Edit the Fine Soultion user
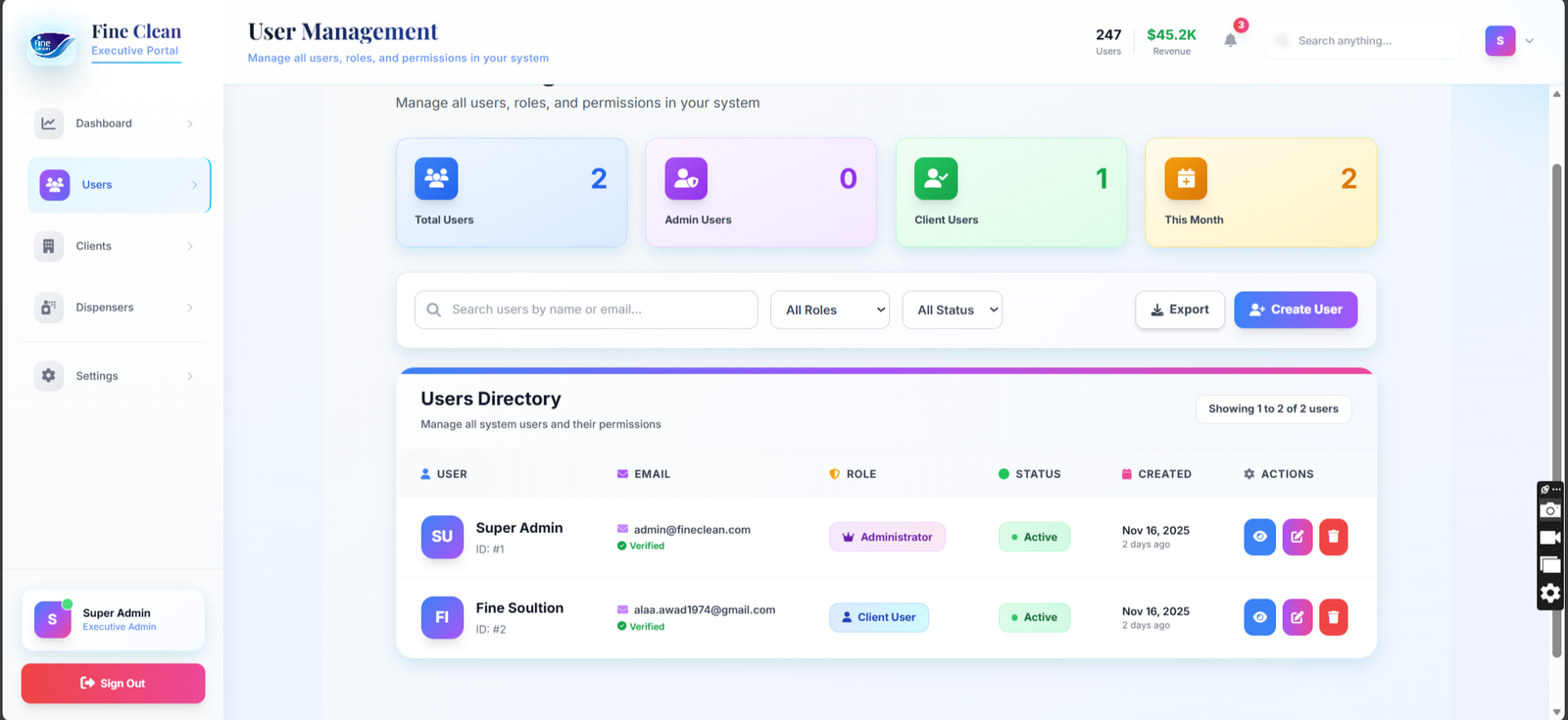Viewport: 1568px width, 720px height. click(1297, 617)
